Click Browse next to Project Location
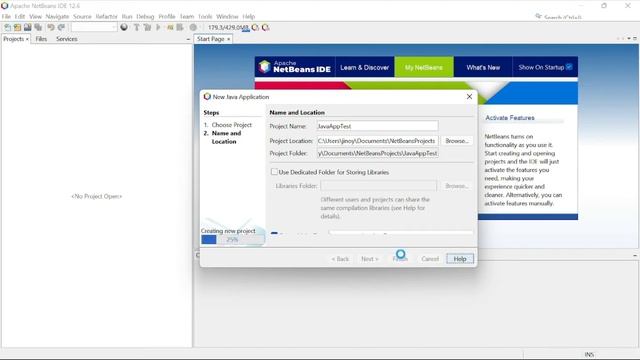The height and width of the screenshot is (360, 640). [457, 141]
